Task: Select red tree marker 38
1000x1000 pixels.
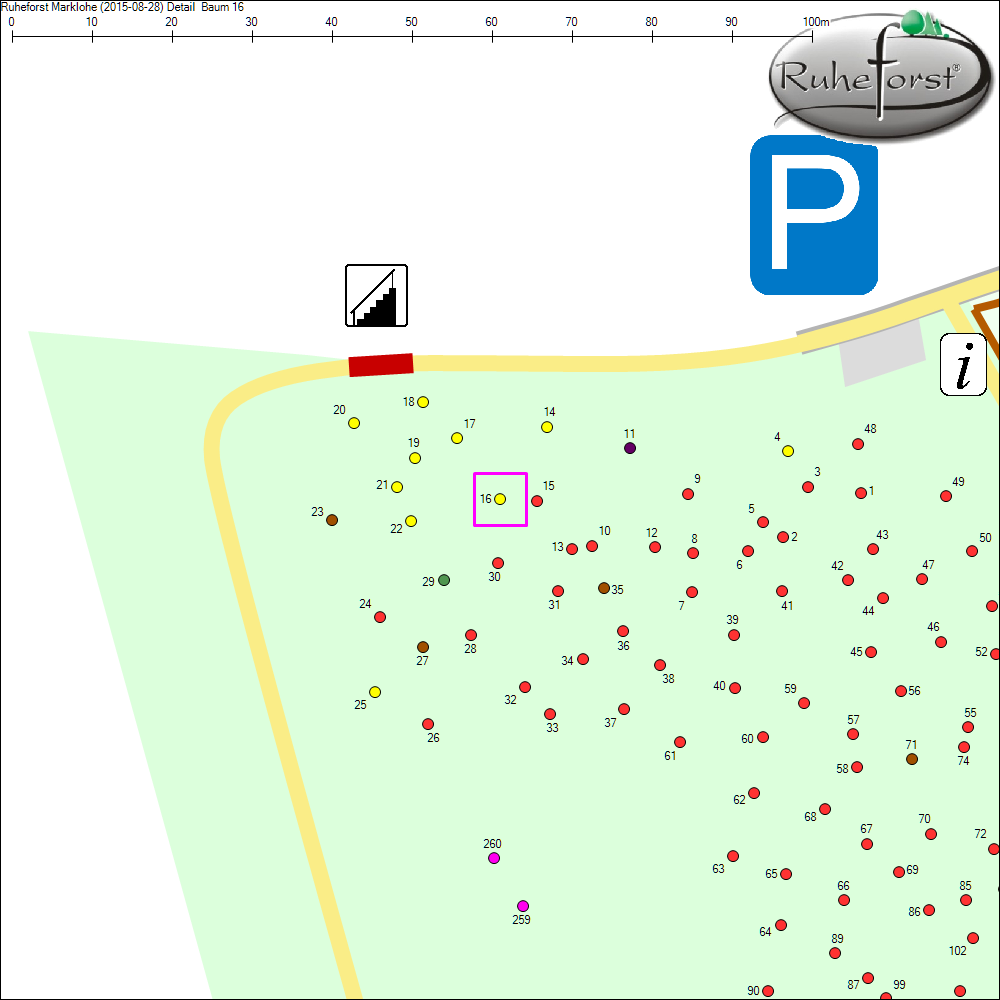Action: click(x=660, y=665)
